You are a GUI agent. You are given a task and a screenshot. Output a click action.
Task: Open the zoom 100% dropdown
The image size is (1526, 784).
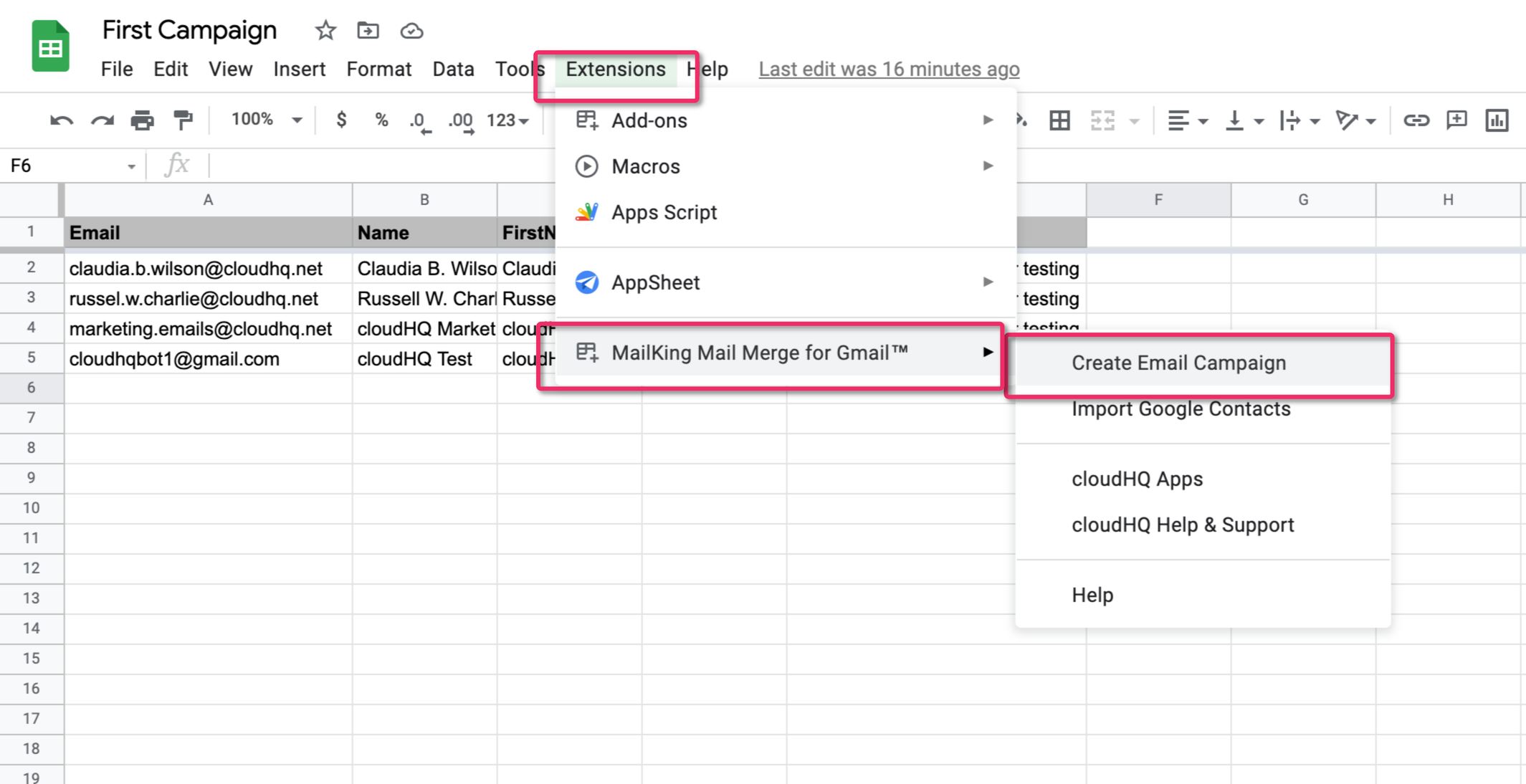[266, 119]
